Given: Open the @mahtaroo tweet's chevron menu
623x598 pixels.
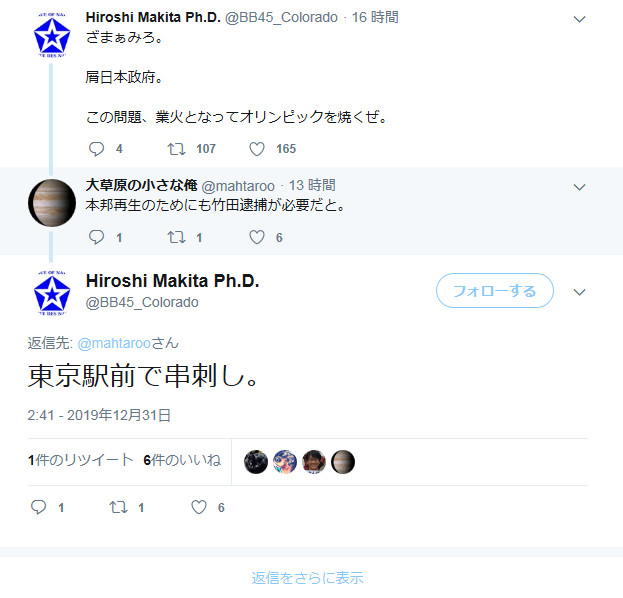Looking at the screenshot, I should pos(580,187).
